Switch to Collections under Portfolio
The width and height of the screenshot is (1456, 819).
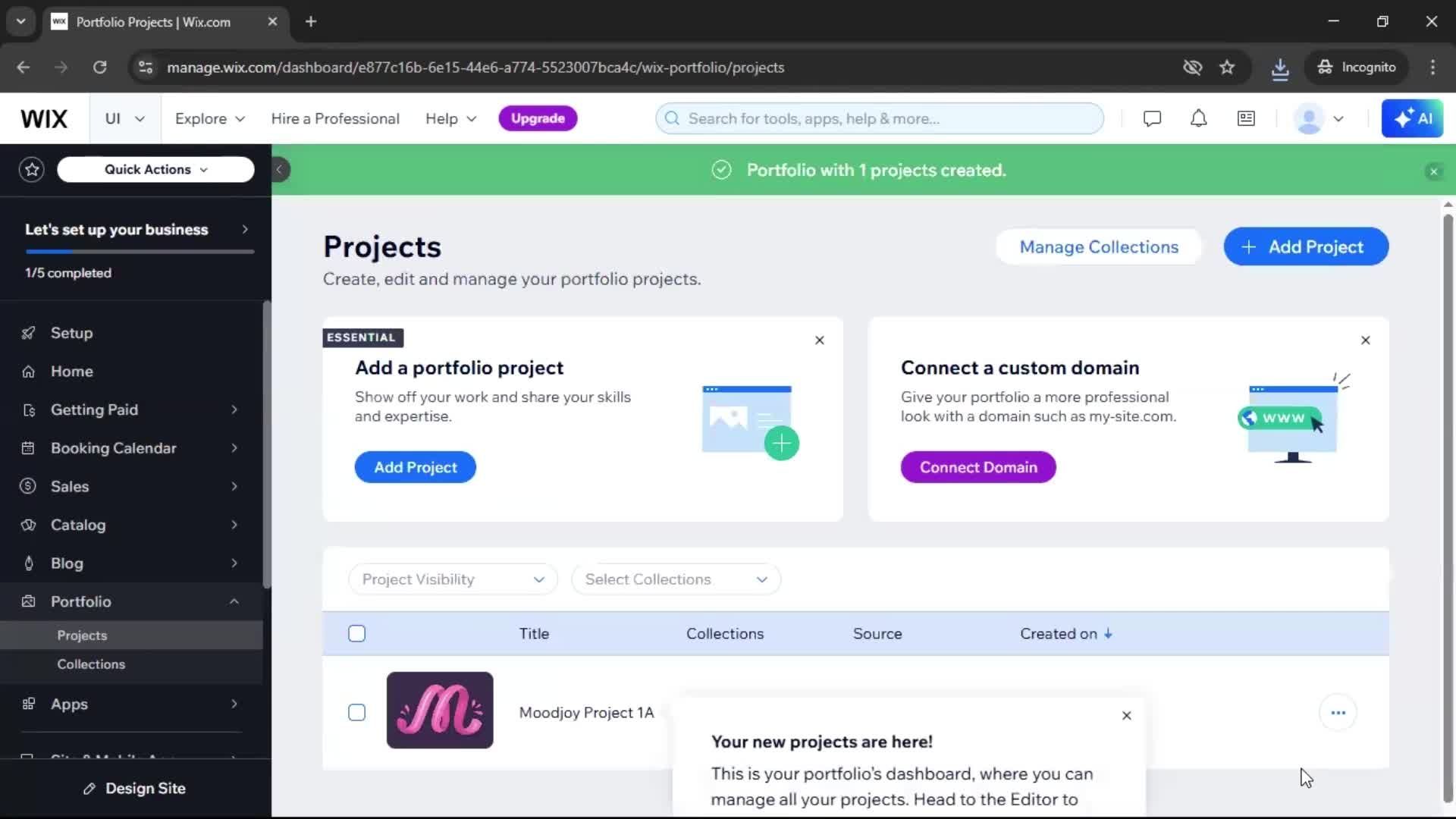point(91,664)
